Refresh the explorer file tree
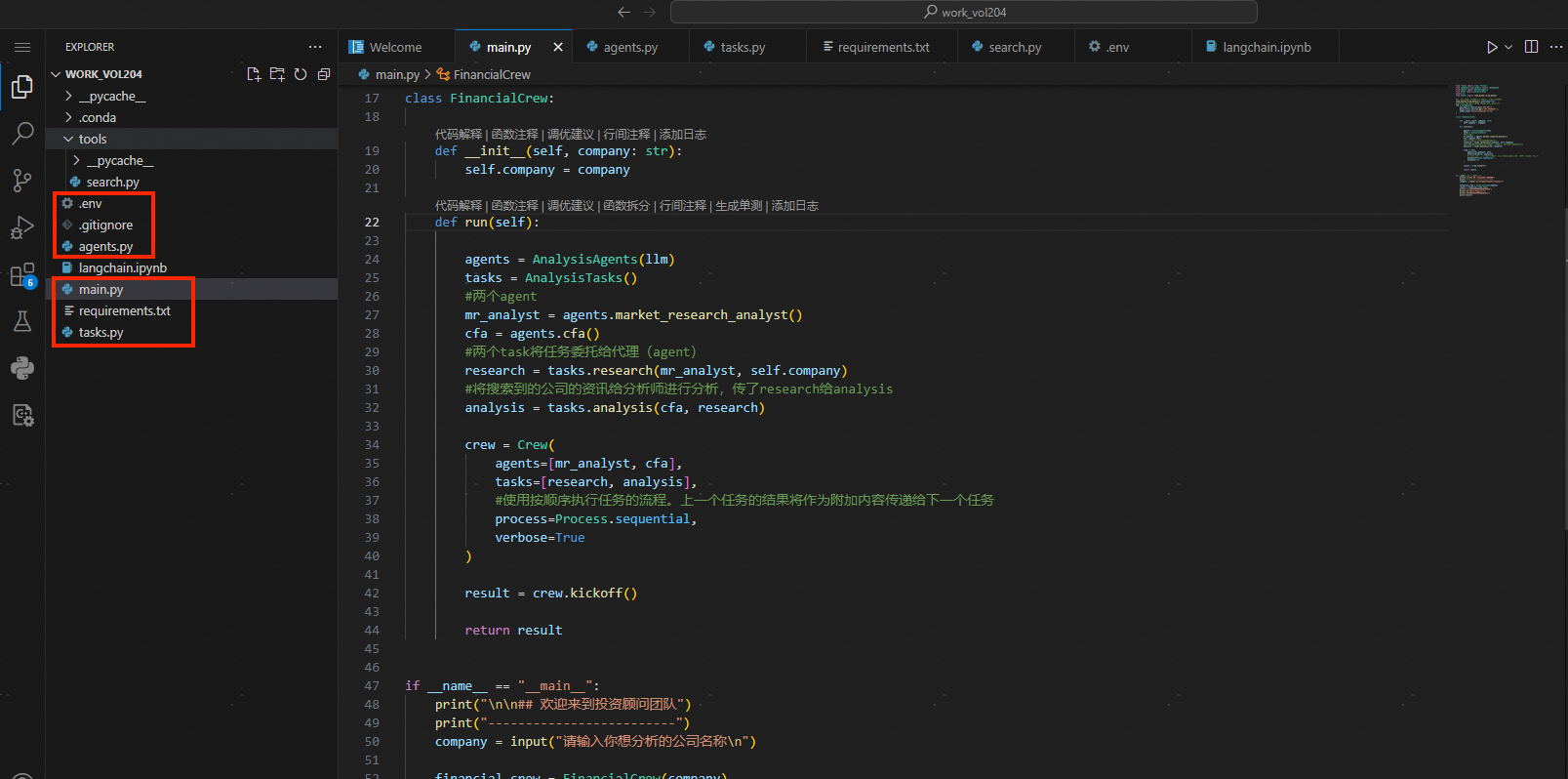Screen dimensions: 1568x779 pos(301,74)
